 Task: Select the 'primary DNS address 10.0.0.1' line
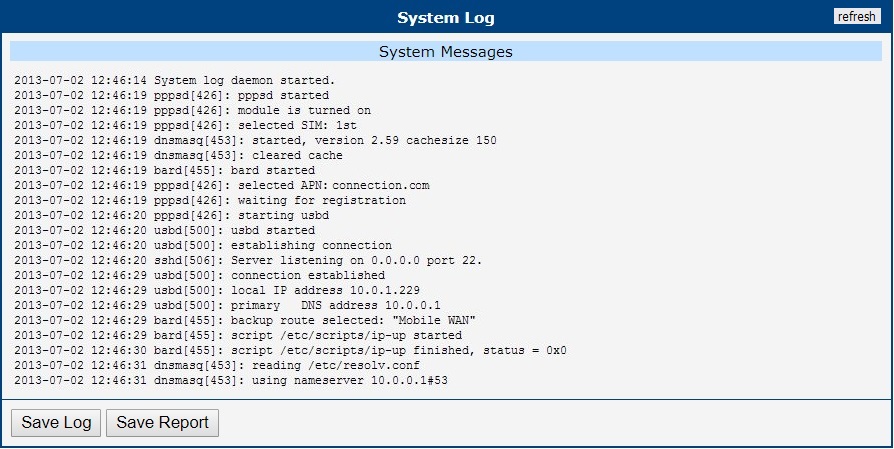pos(227,305)
